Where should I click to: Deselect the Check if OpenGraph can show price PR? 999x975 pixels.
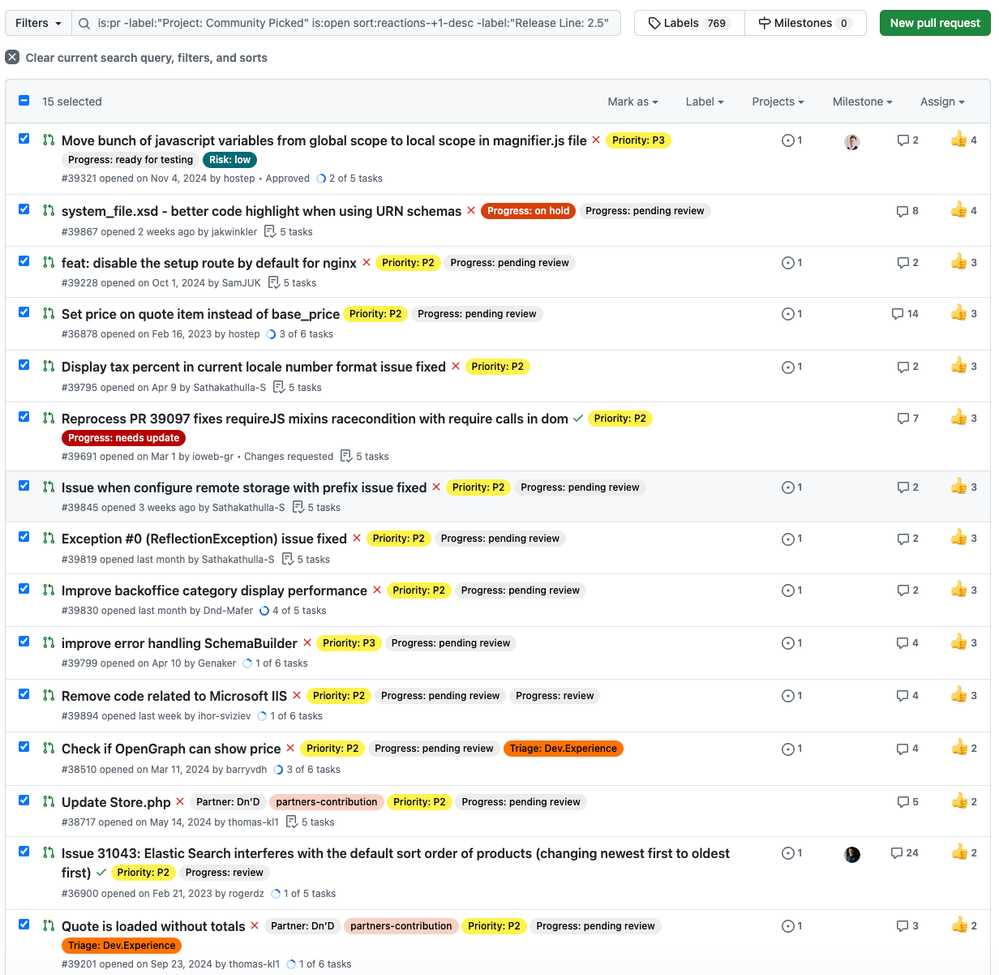(x=24, y=747)
